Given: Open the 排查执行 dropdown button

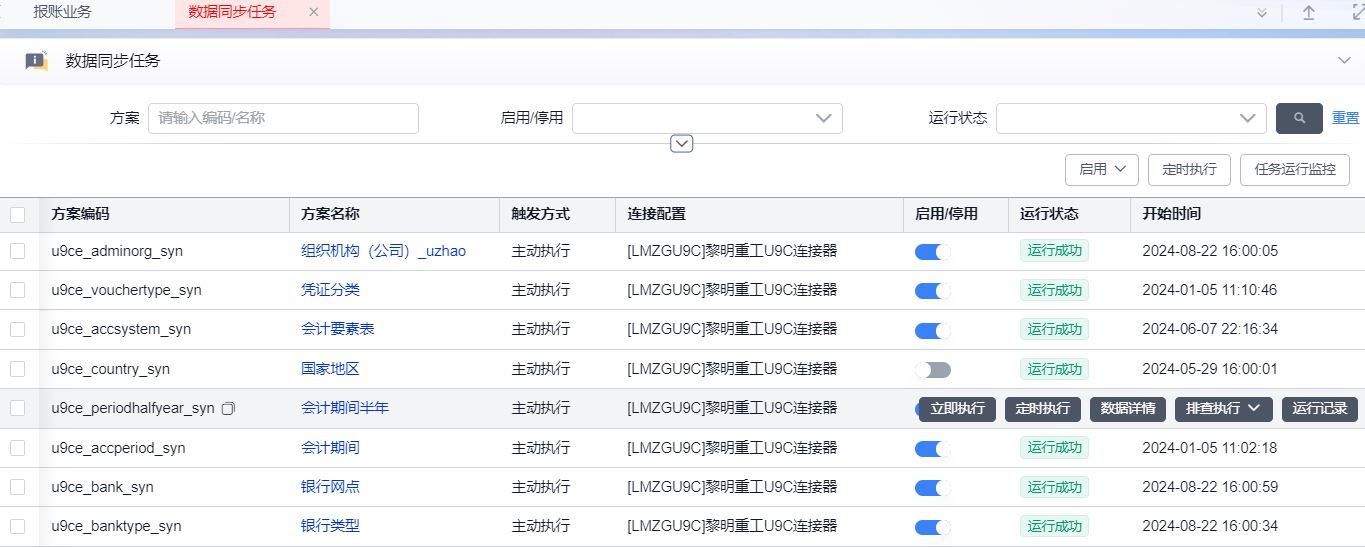Looking at the screenshot, I should point(1223,409).
